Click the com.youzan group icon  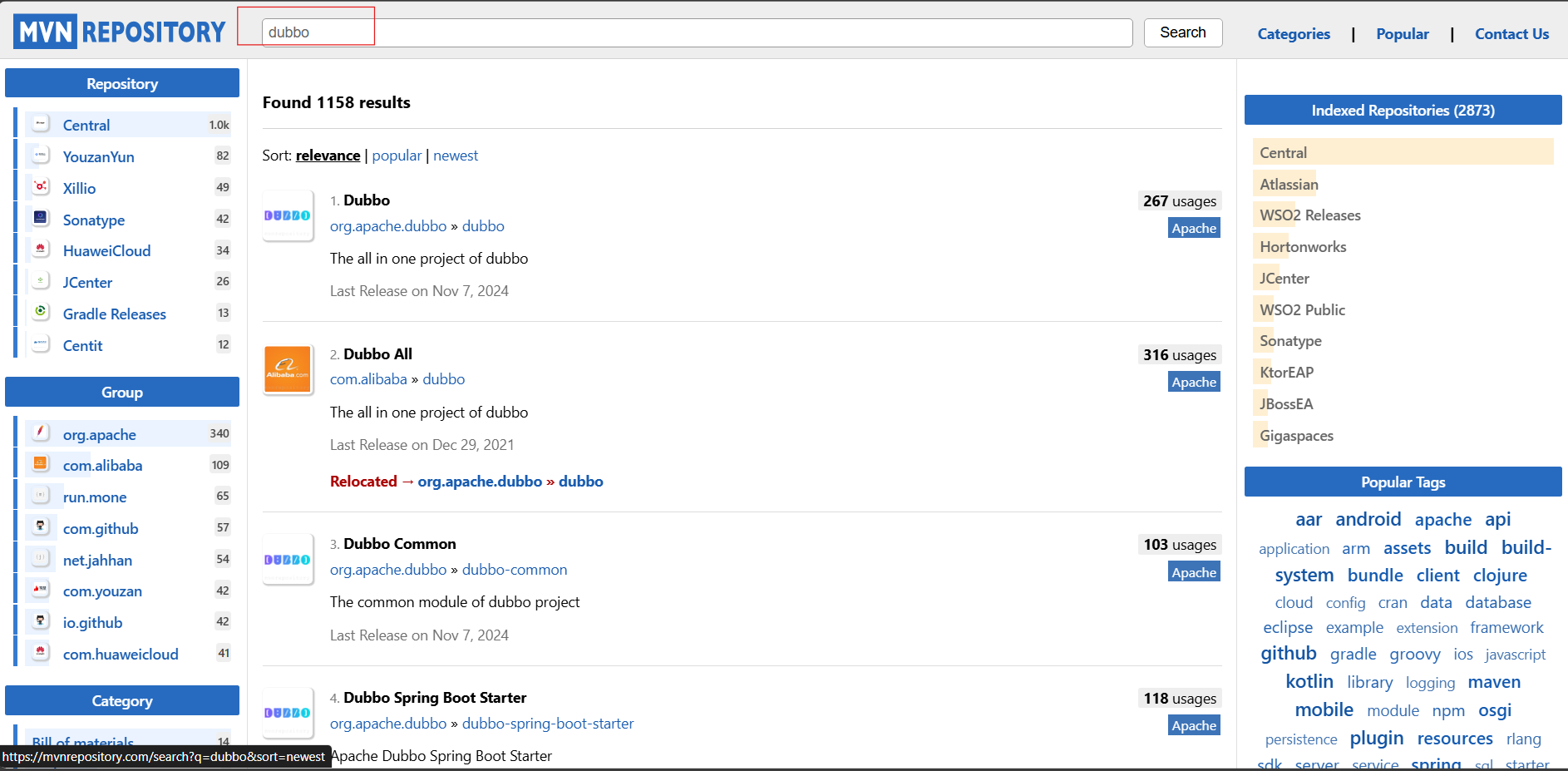pos(41,590)
